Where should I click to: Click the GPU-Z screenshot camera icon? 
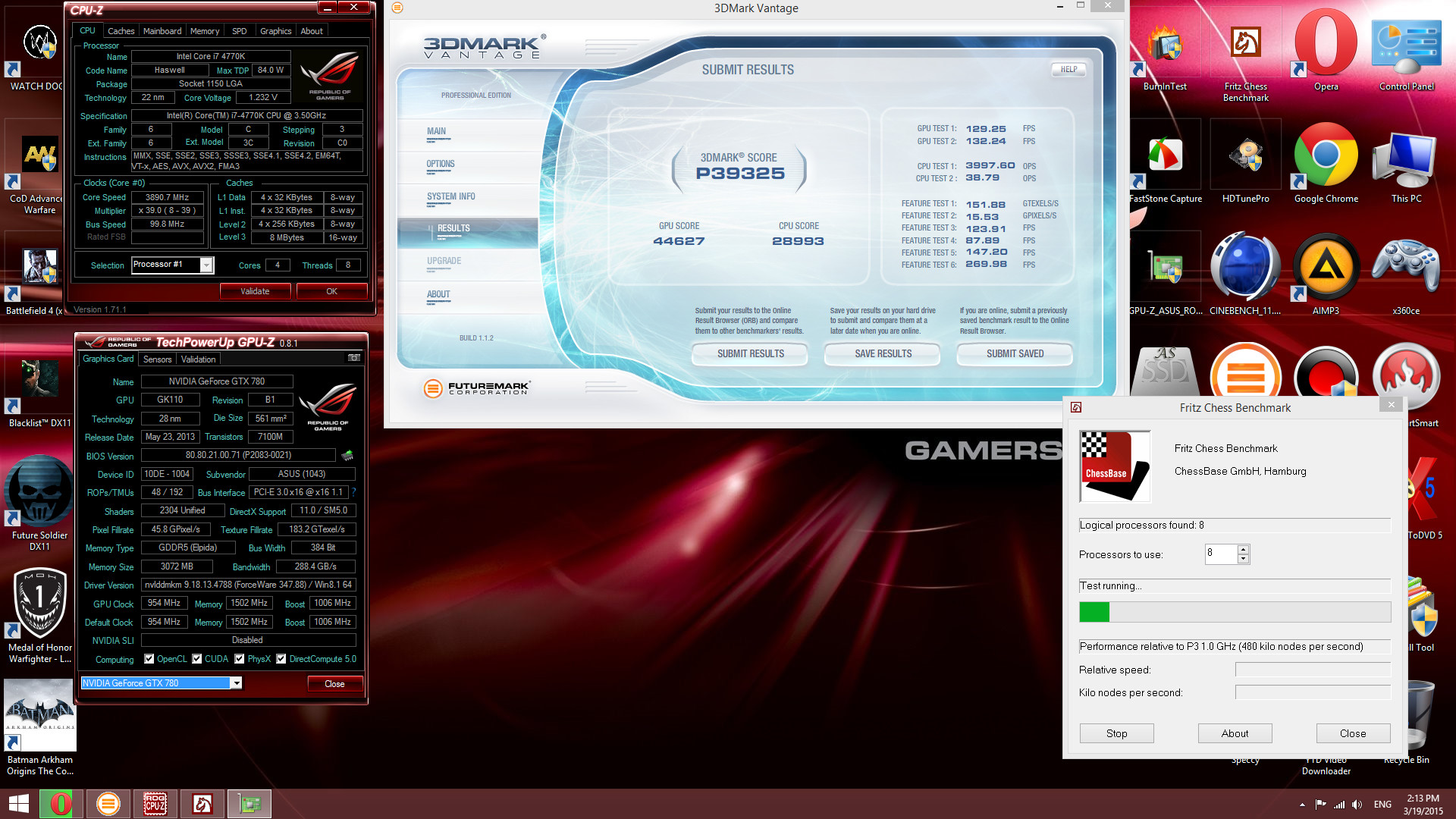click(x=353, y=358)
